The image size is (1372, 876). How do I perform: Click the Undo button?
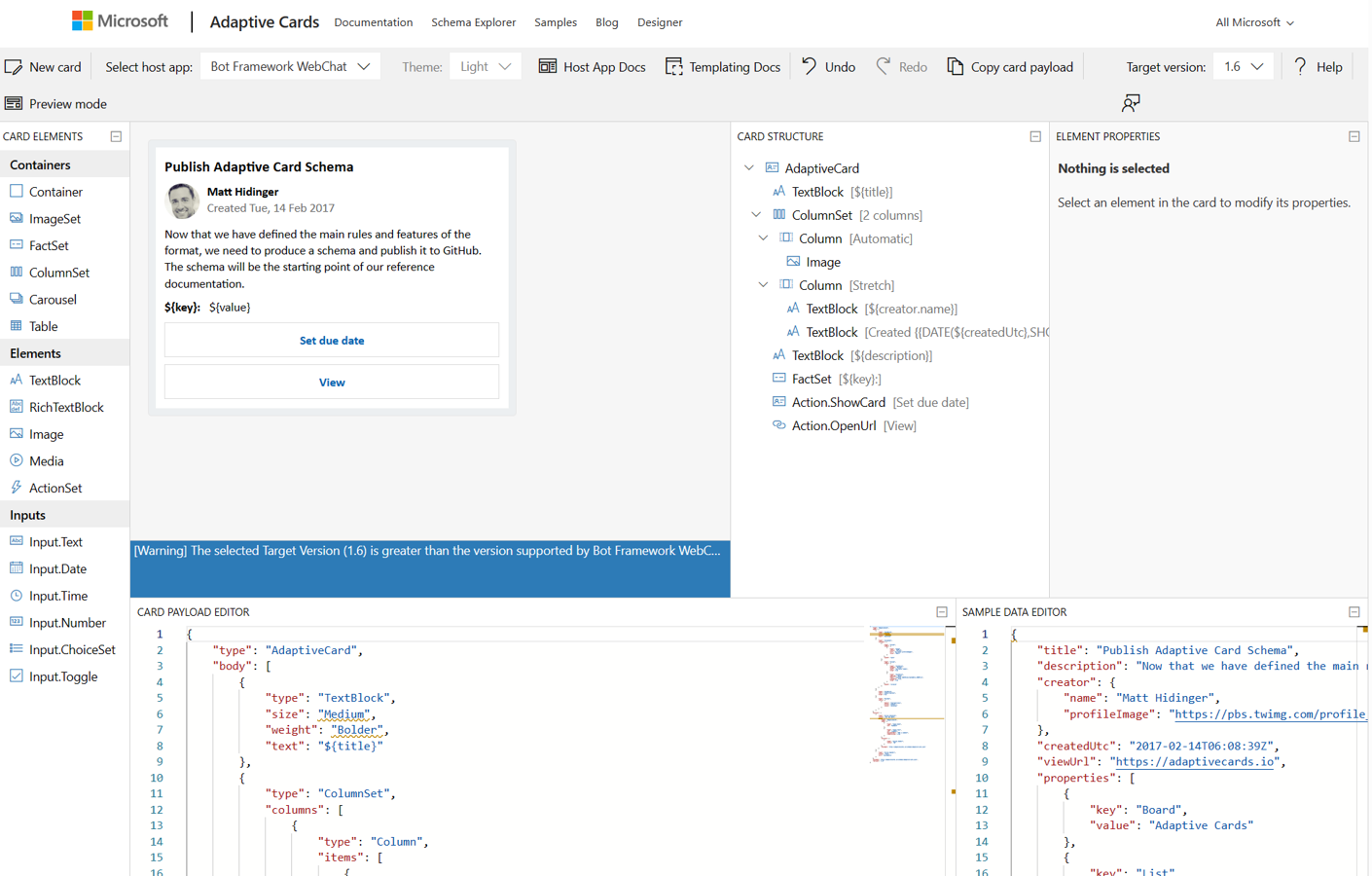[x=828, y=67]
